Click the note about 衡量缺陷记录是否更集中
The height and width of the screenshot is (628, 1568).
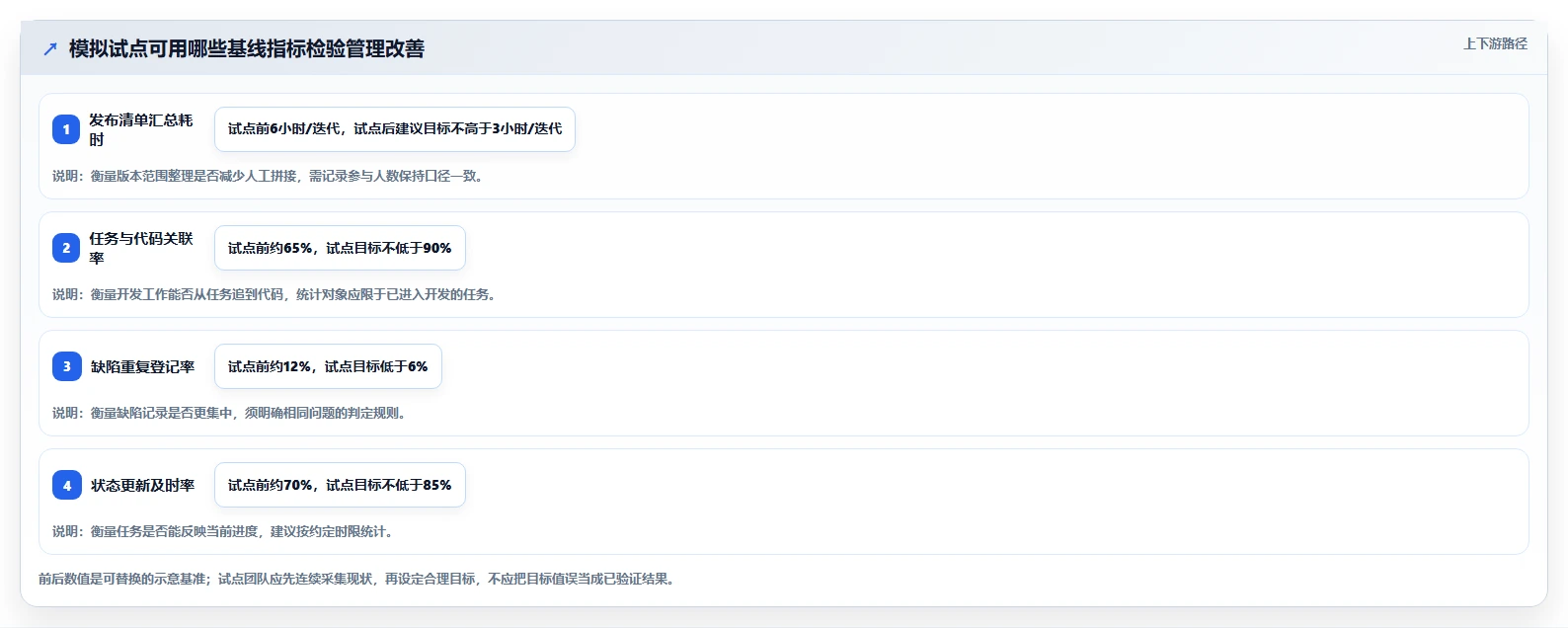[x=229, y=413]
